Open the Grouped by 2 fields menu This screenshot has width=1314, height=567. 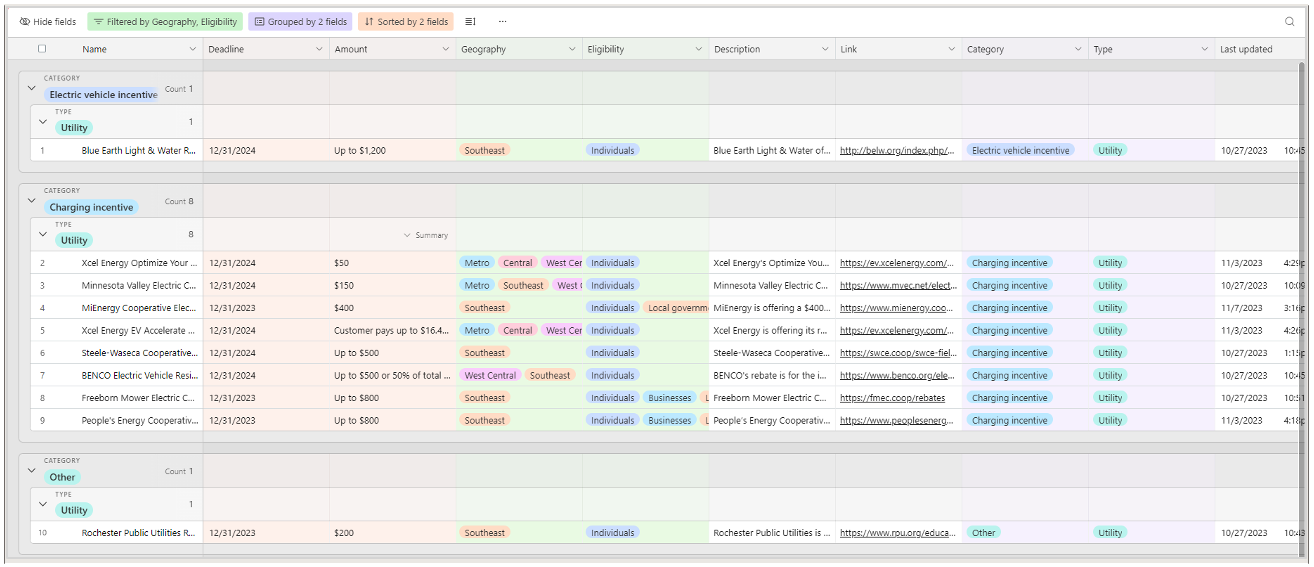(300, 21)
